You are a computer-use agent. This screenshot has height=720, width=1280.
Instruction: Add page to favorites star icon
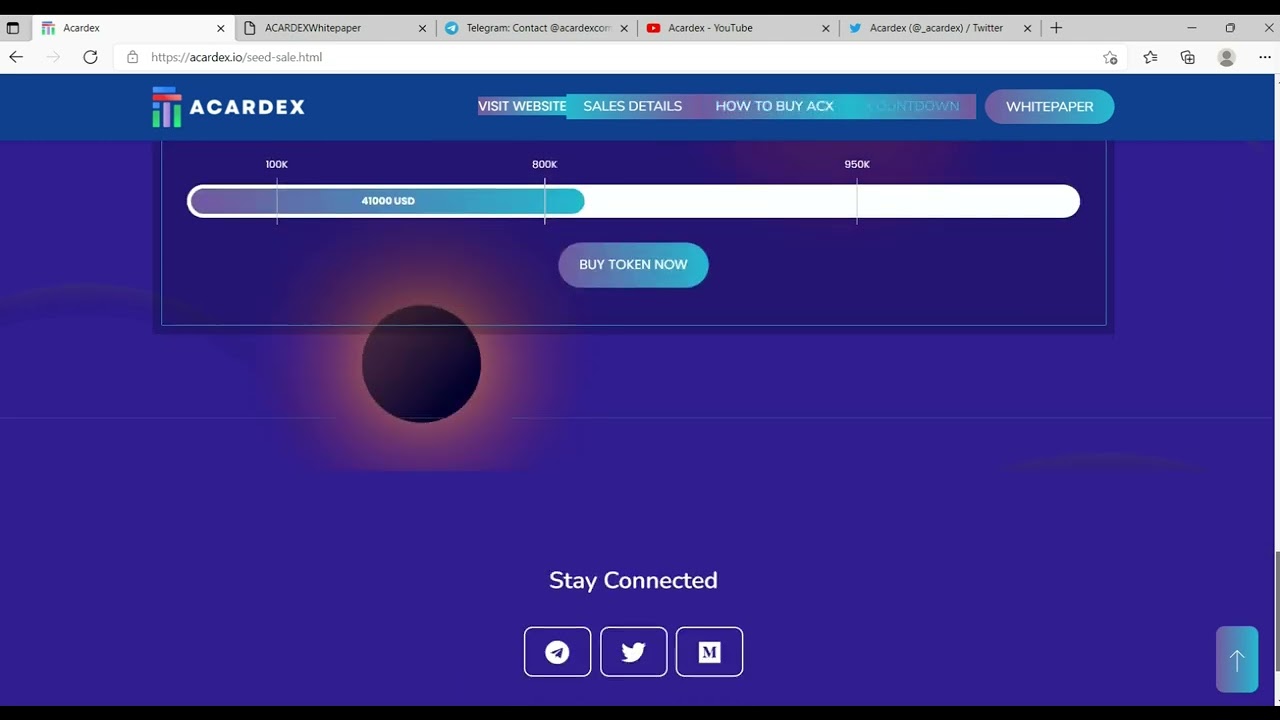(x=1110, y=57)
